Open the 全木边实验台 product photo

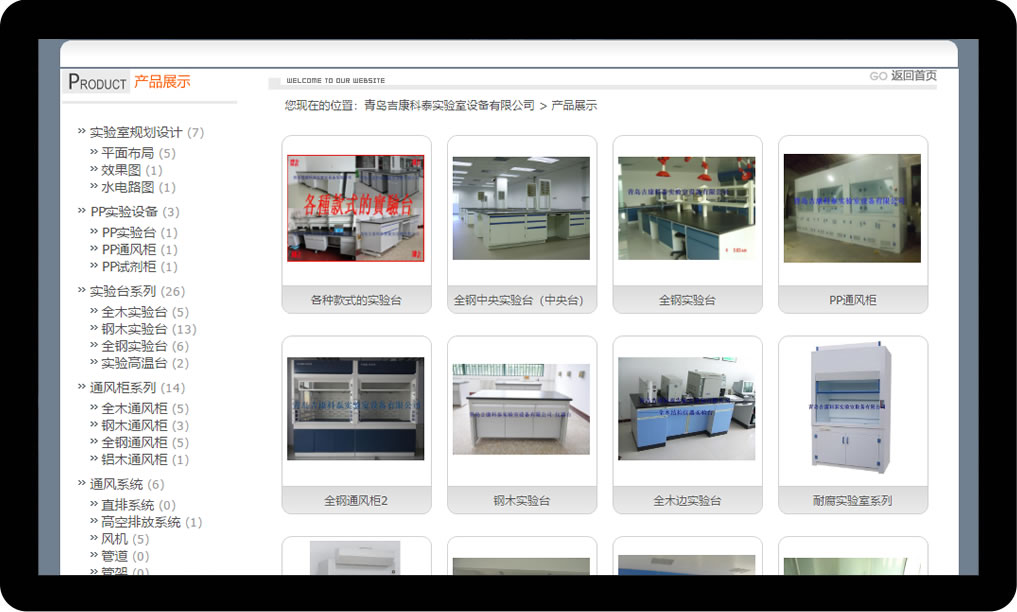click(x=687, y=408)
